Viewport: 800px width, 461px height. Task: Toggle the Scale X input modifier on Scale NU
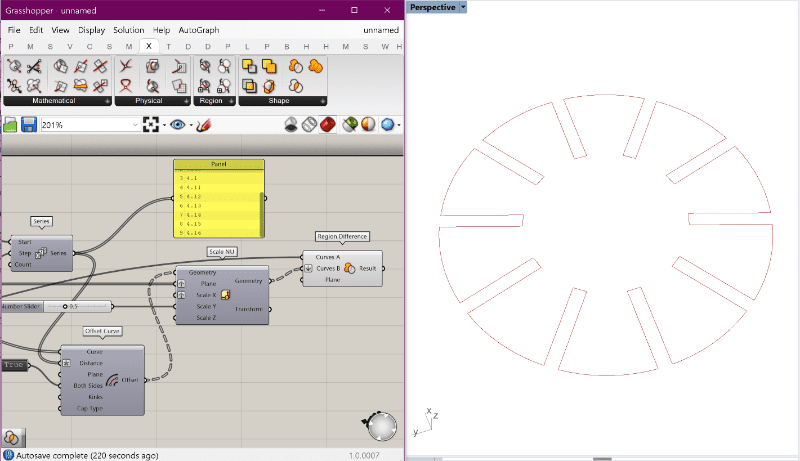tap(181, 295)
